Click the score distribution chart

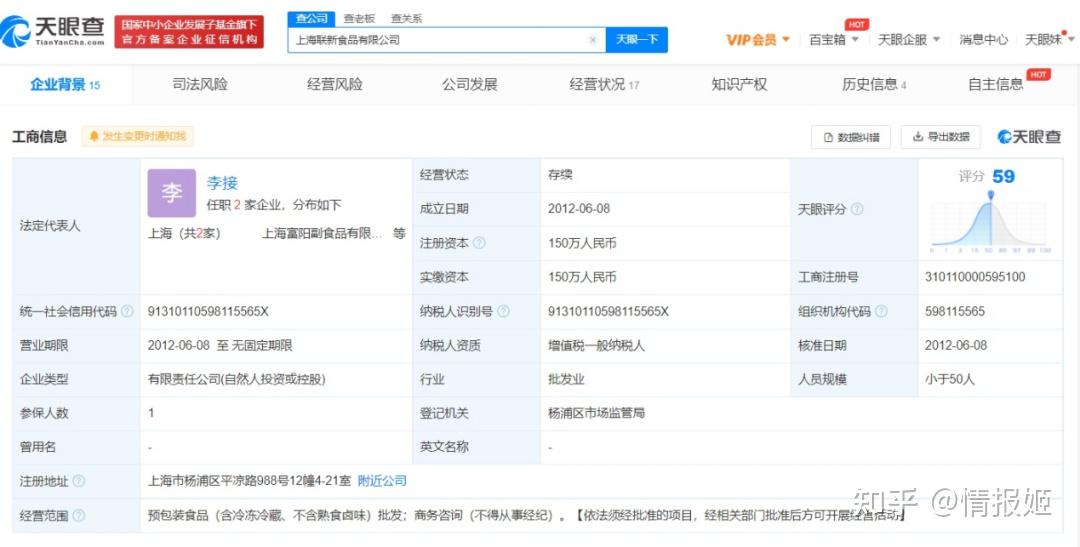click(990, 223)
